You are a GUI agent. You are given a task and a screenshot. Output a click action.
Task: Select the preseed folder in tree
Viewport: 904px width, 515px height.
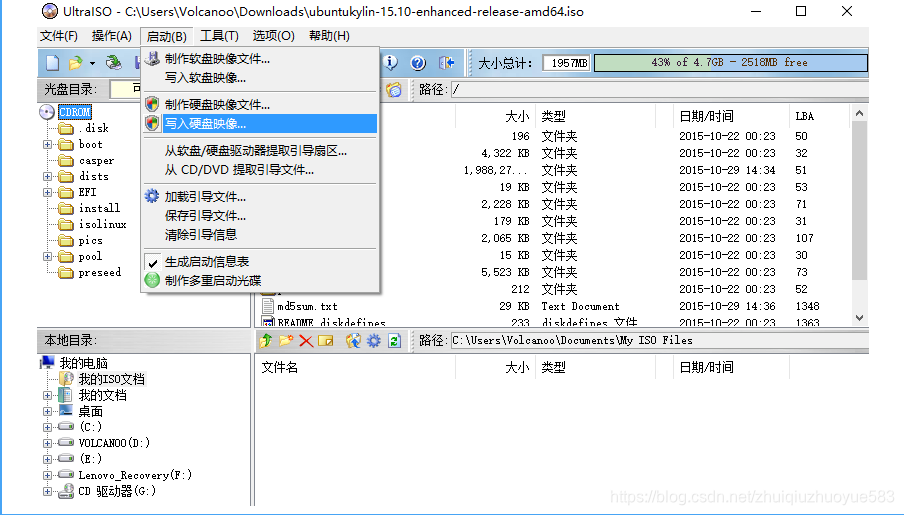click(x=100, y=272)
